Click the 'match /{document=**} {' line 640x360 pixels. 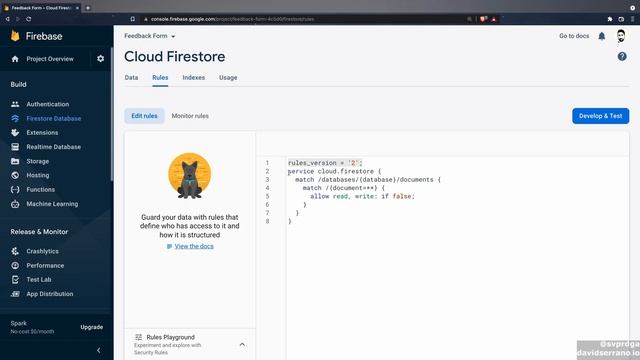[343, 188]
